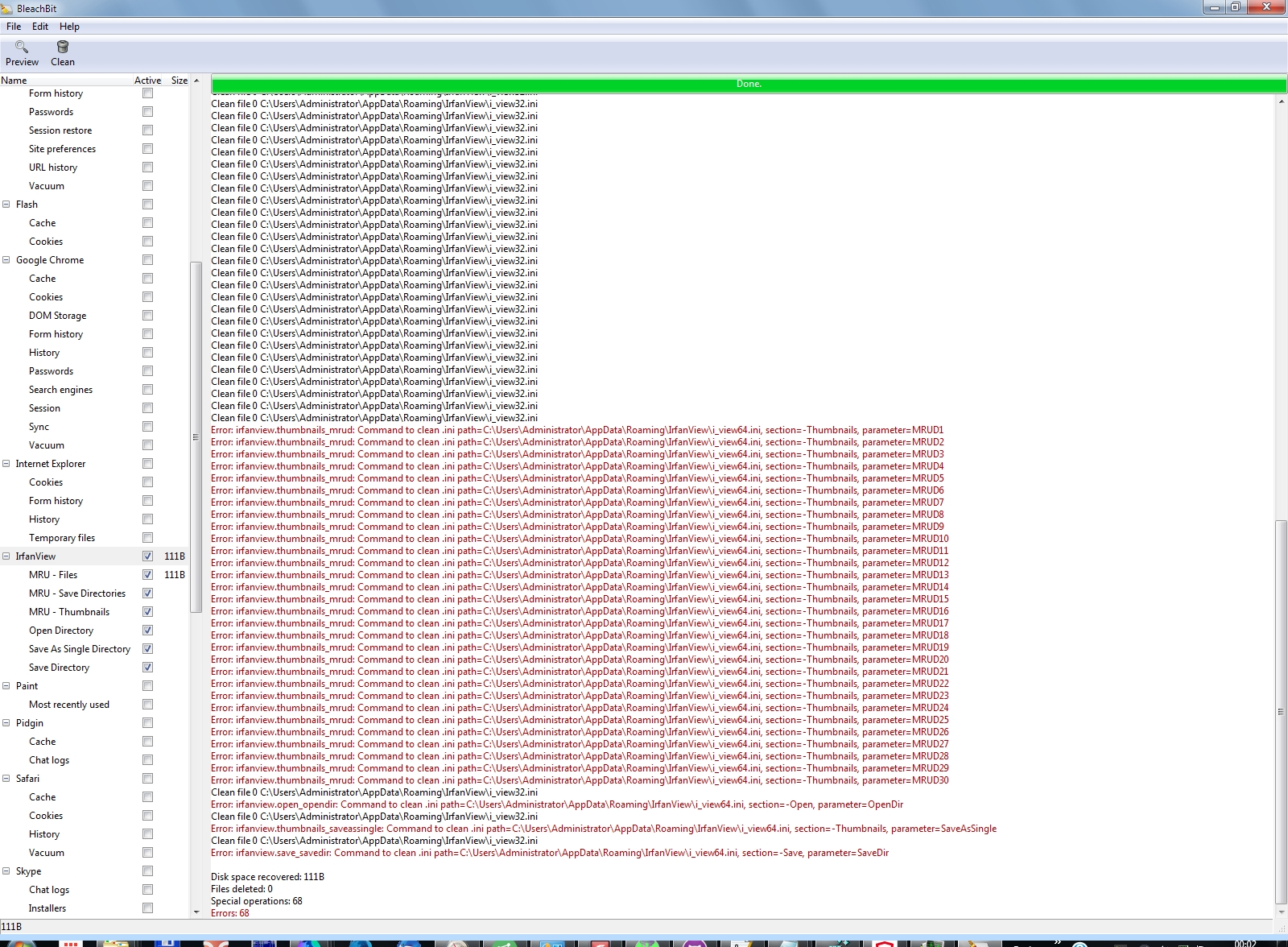The image size is (1288, 947).
Task: Click the BleachBit title bar icon
Action: point(7,8)
